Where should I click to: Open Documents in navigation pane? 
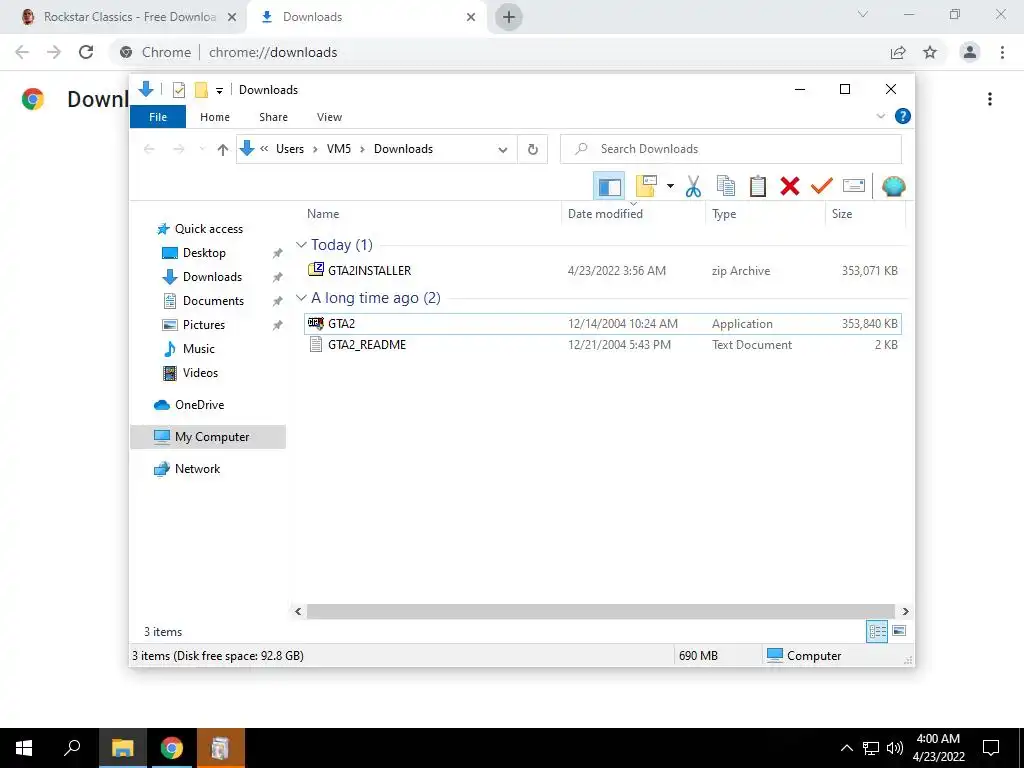point(213,301)
